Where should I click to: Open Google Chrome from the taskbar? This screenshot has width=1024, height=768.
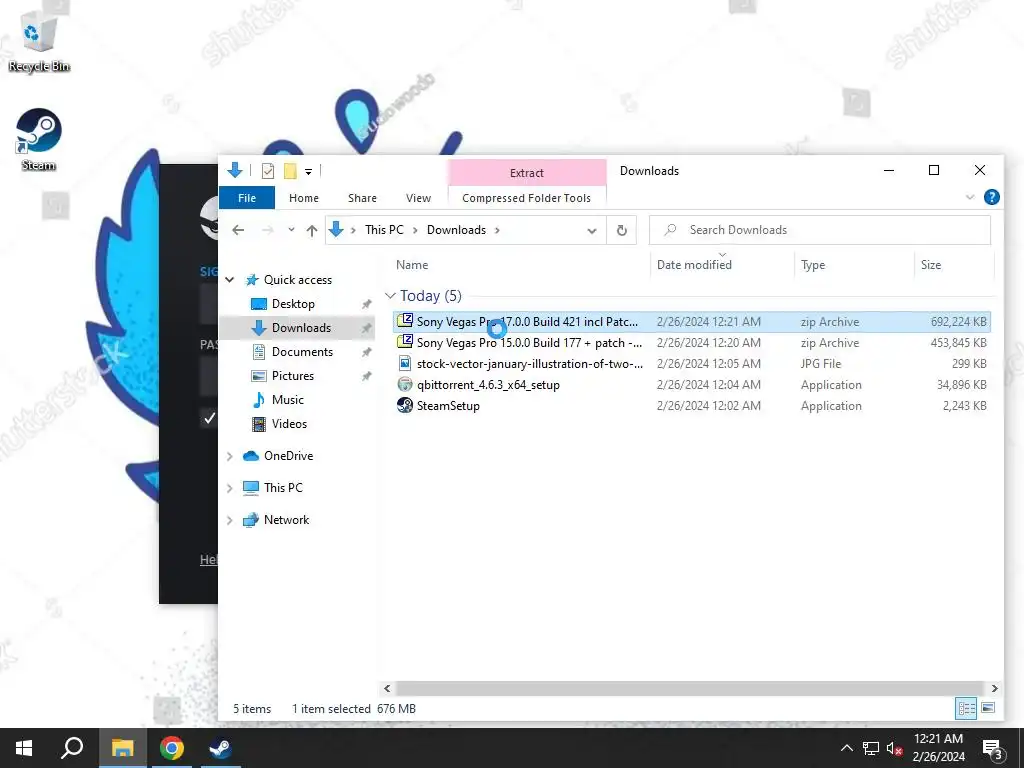pos(171,748)
